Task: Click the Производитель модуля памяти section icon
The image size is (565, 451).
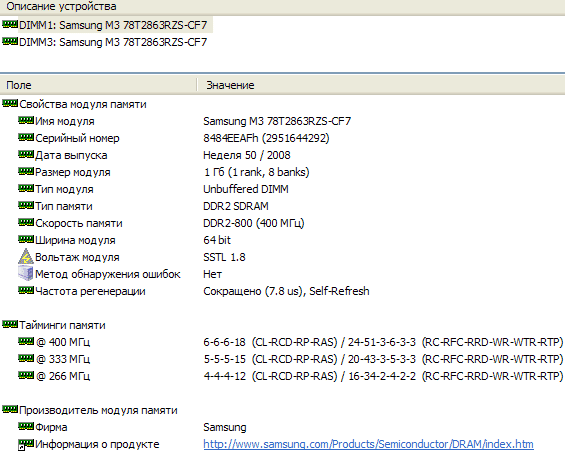Action: [x=10, y=410]
